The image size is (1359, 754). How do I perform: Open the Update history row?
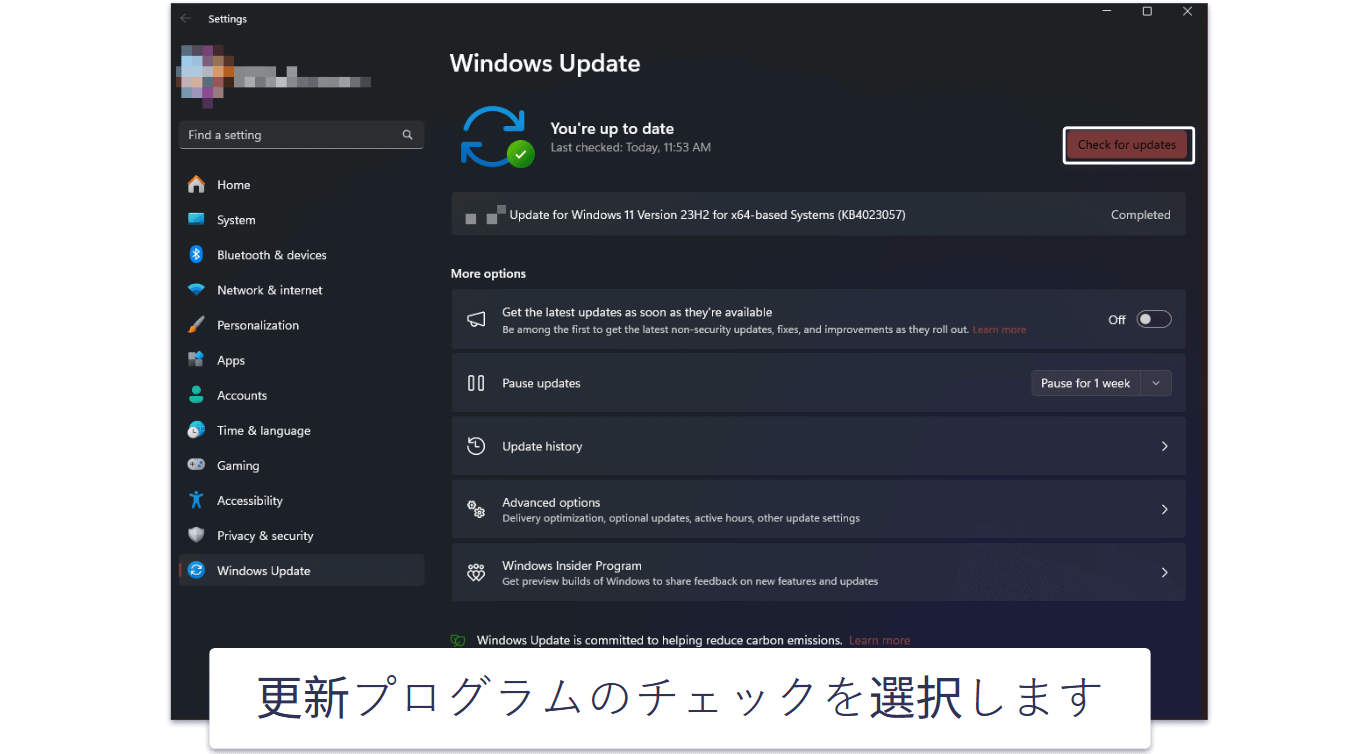(818, 446)
